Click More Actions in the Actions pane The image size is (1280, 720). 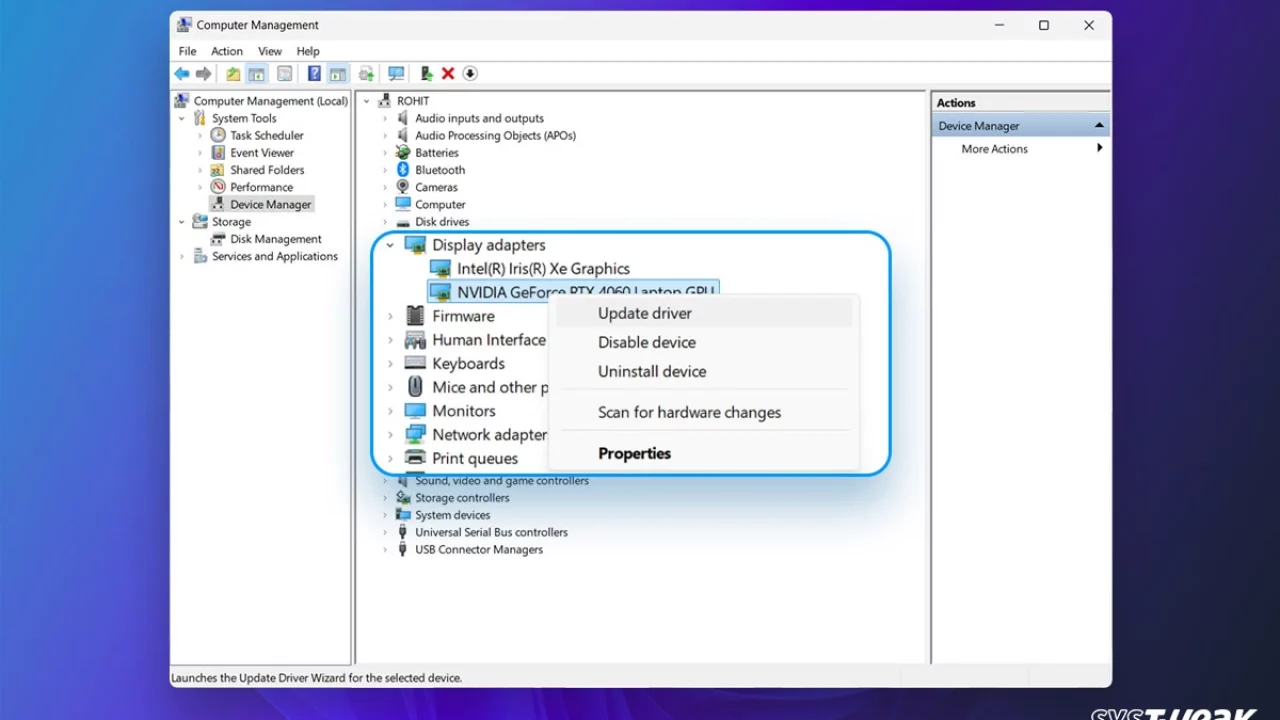tap(994, 149)
